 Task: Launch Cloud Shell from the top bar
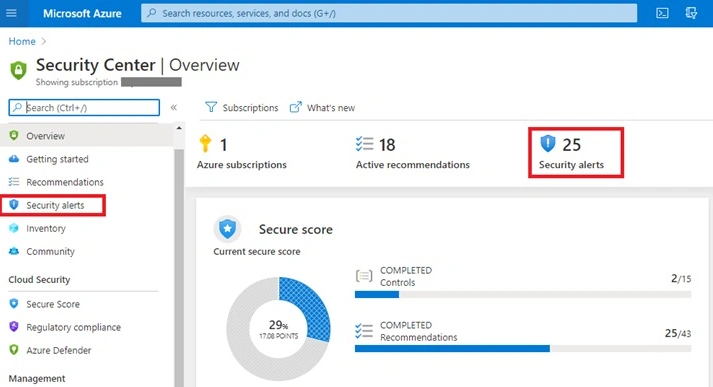(x=662, y=13)
